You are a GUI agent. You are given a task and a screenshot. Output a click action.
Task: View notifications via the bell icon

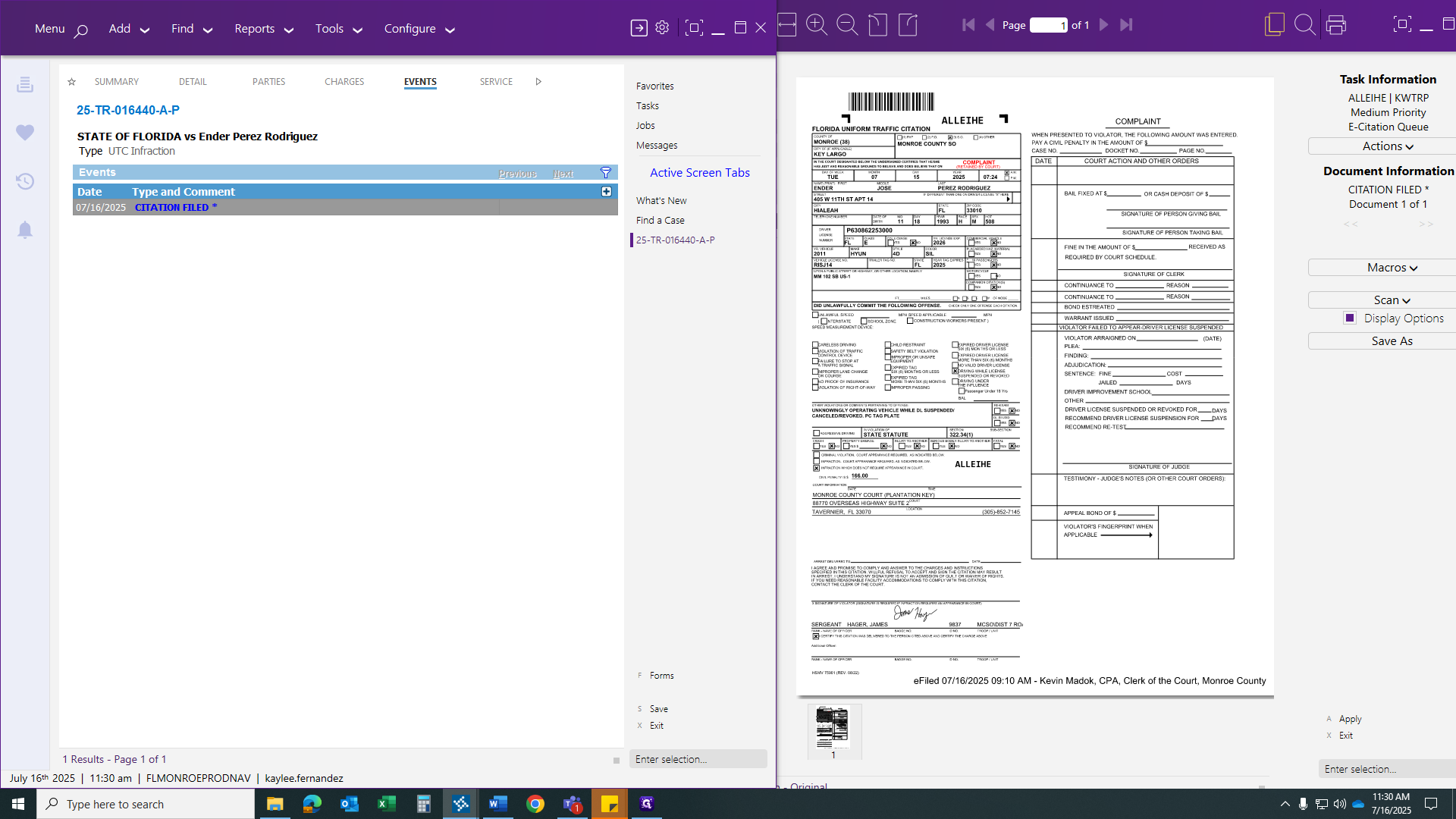click(25, 230)
